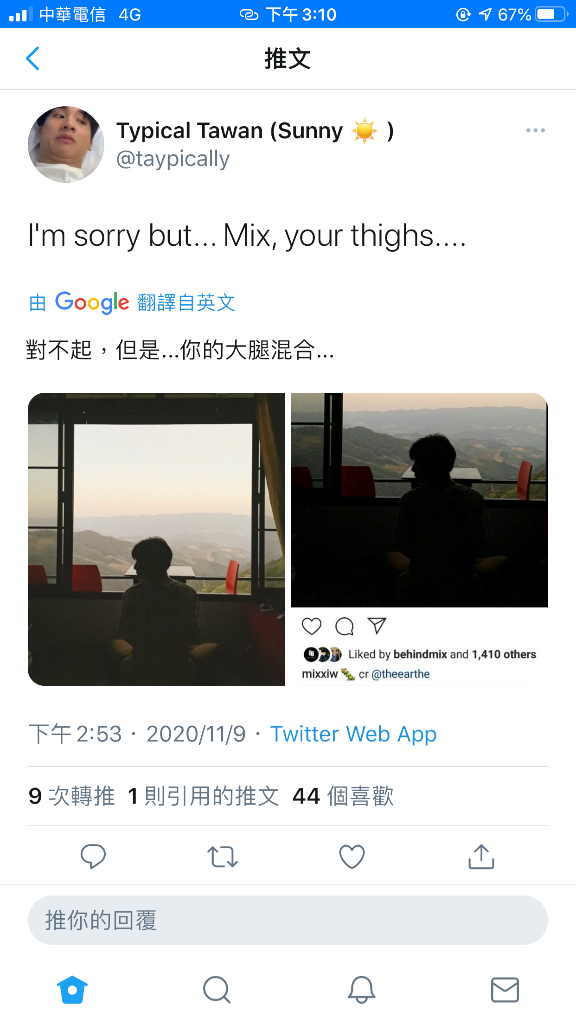Viewport: 576px width, 1024px height.
Task: View the 44 likes list
Action: 343,796
